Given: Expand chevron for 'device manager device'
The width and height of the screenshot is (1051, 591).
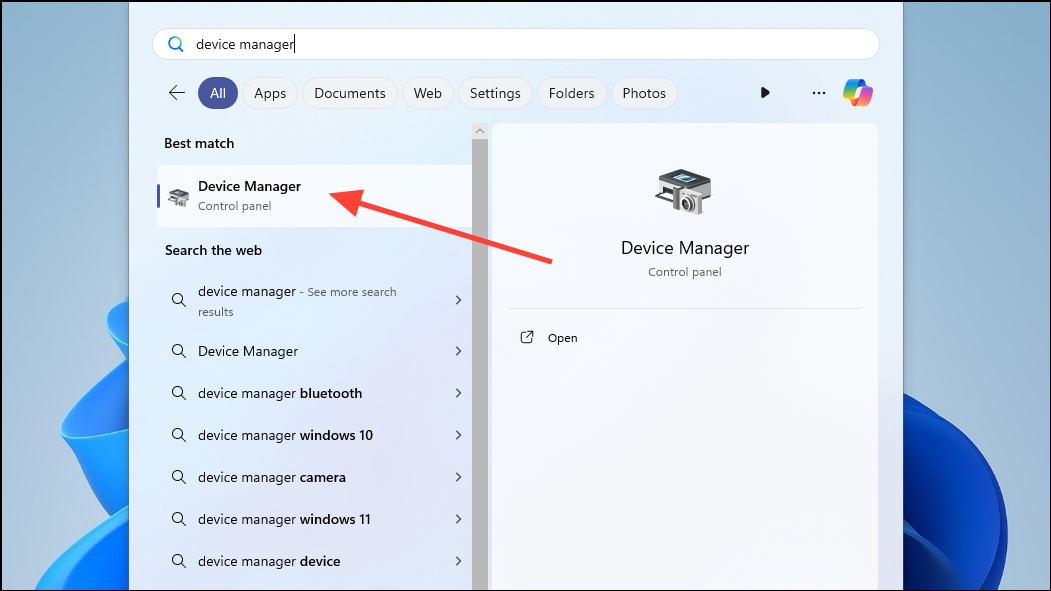Looking at the screenshot, I should pyautogui.click(x=458, y=562).
